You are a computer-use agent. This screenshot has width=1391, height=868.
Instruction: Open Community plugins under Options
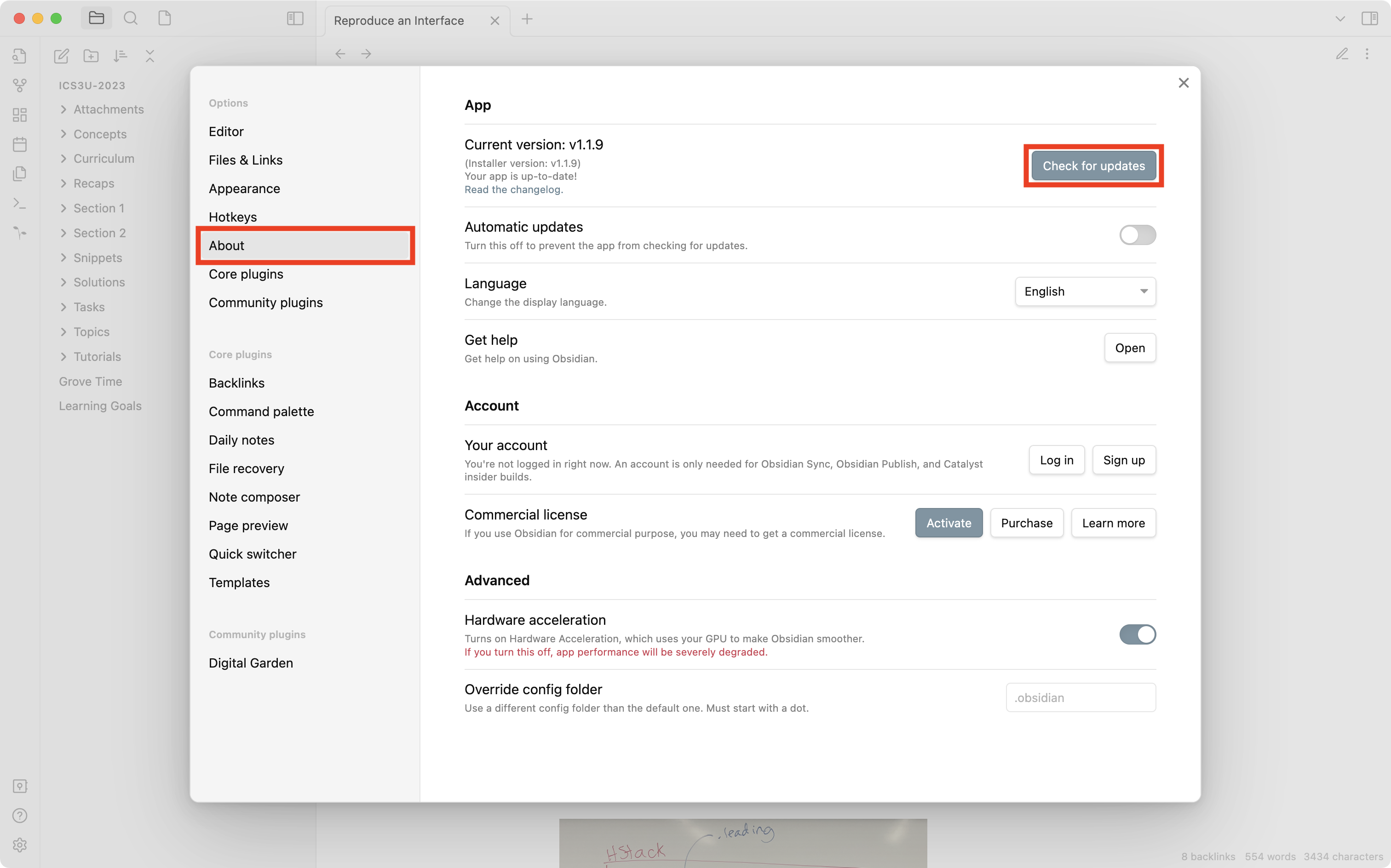(x=305, y=303)
